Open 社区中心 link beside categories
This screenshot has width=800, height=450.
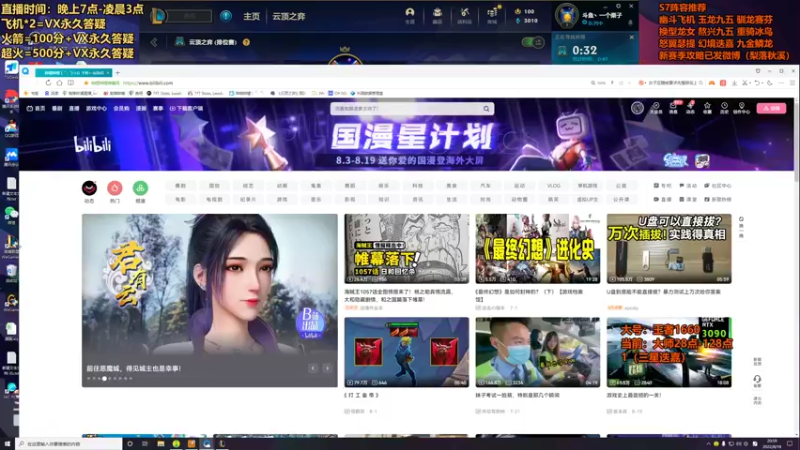click(x=718, y=186)
